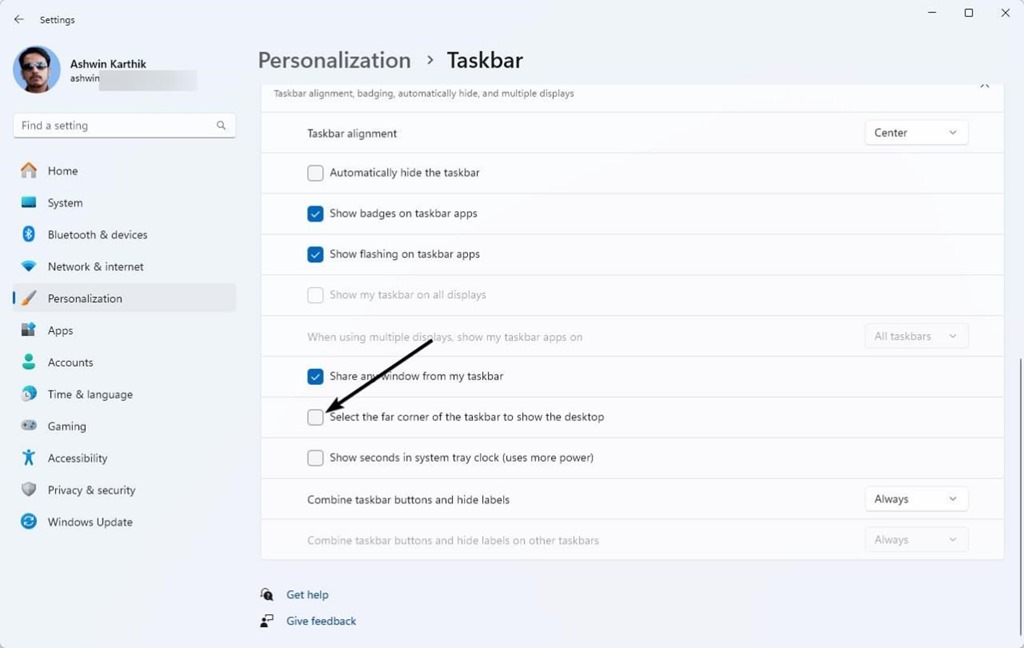Open the Taskbar alignment Center dropdown
This screenshot has height=648, width=1024.
point(916,133)
